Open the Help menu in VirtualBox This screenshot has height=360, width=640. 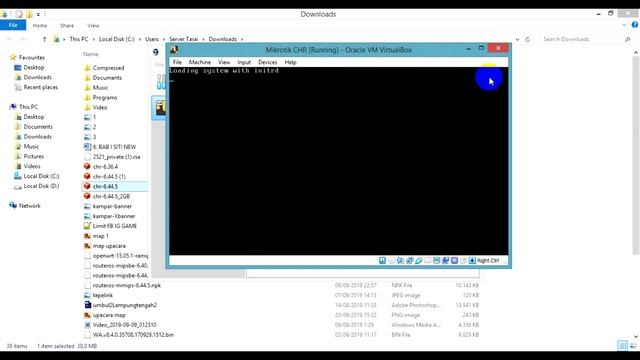pos(290,62)
